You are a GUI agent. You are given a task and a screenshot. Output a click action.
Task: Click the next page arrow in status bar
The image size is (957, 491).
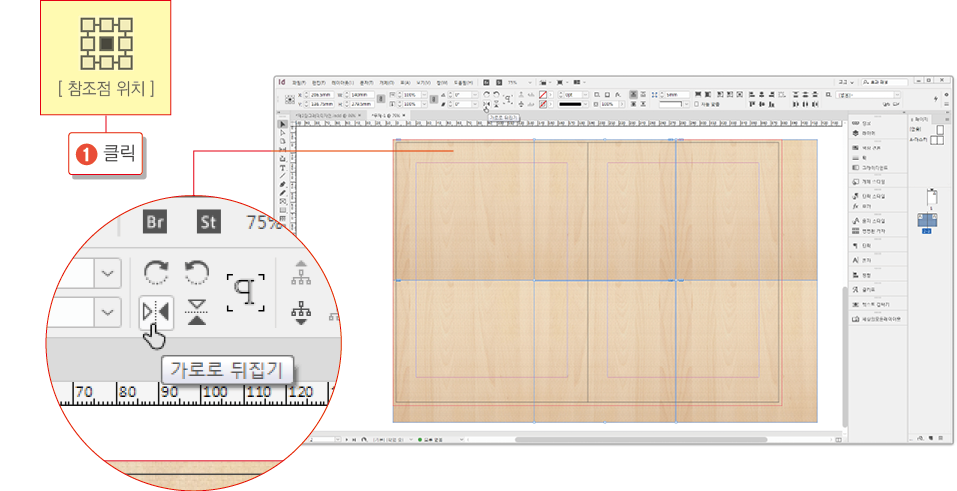[347, 440]
